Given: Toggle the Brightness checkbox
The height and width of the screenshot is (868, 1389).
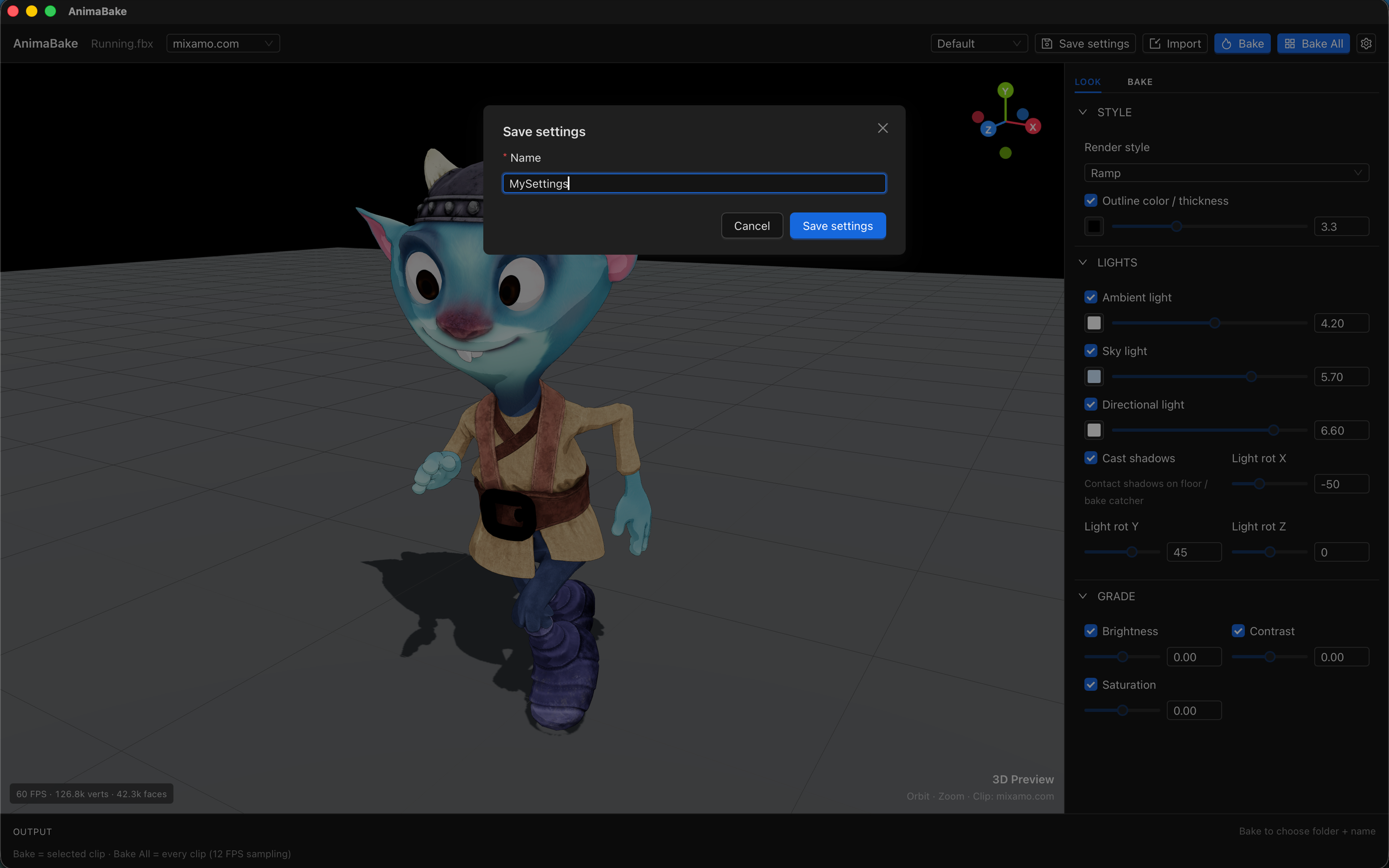Looking at the screenshot, I should pos(1090,631).
